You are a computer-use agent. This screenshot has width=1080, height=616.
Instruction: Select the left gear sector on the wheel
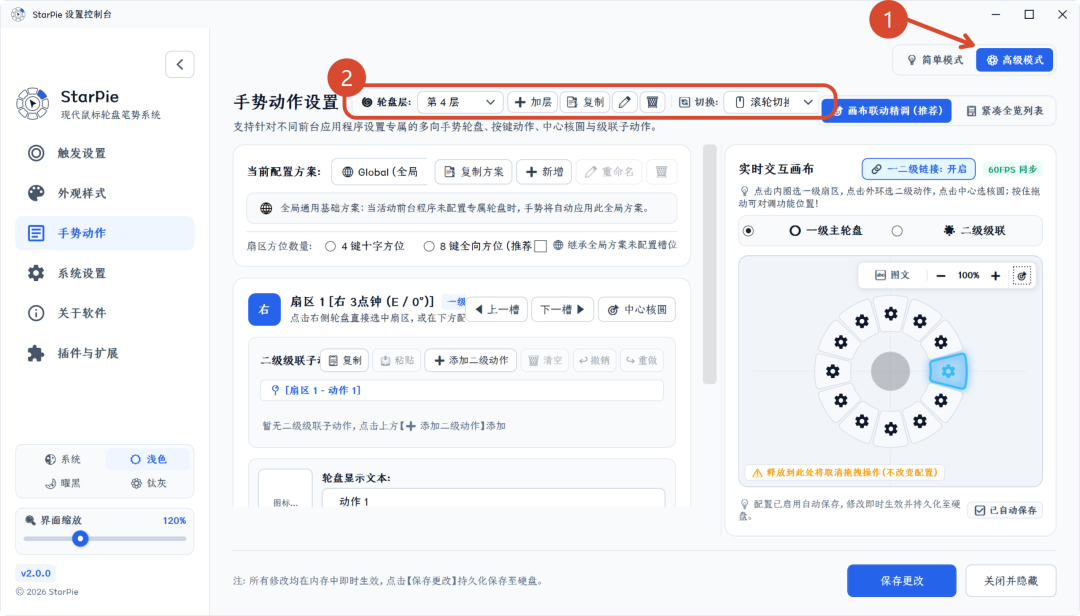coord(833,371)
